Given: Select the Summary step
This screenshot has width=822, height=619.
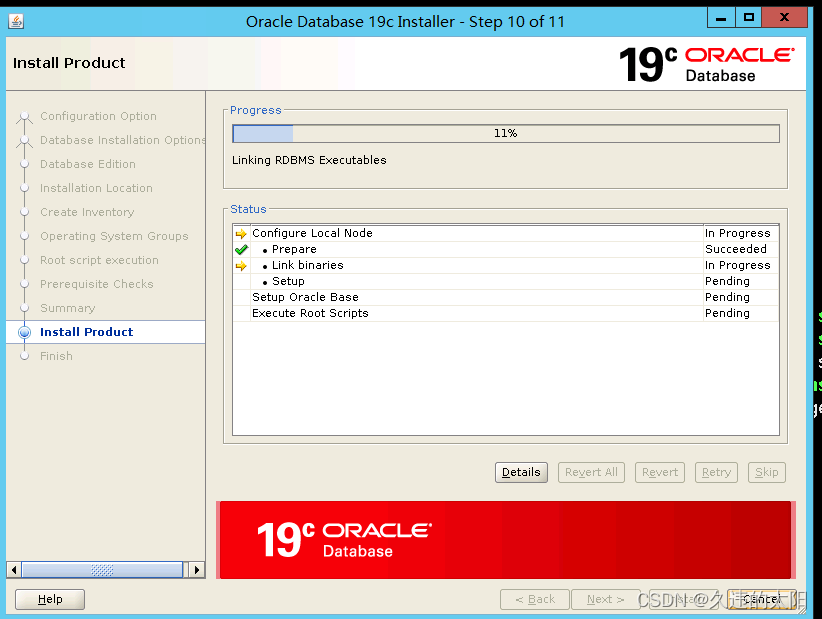Looking at the screenshot, I should (68, 308).
